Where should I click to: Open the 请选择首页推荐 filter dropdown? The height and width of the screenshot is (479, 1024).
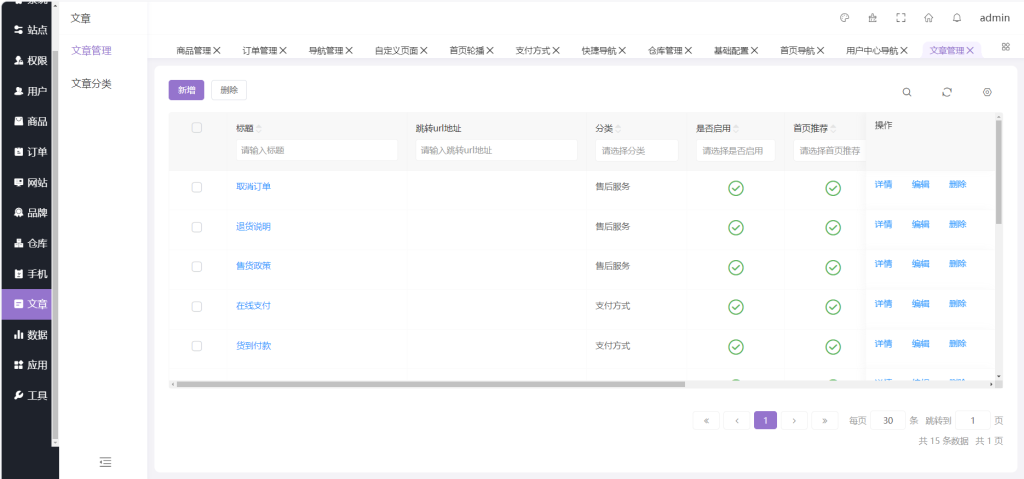829,150
